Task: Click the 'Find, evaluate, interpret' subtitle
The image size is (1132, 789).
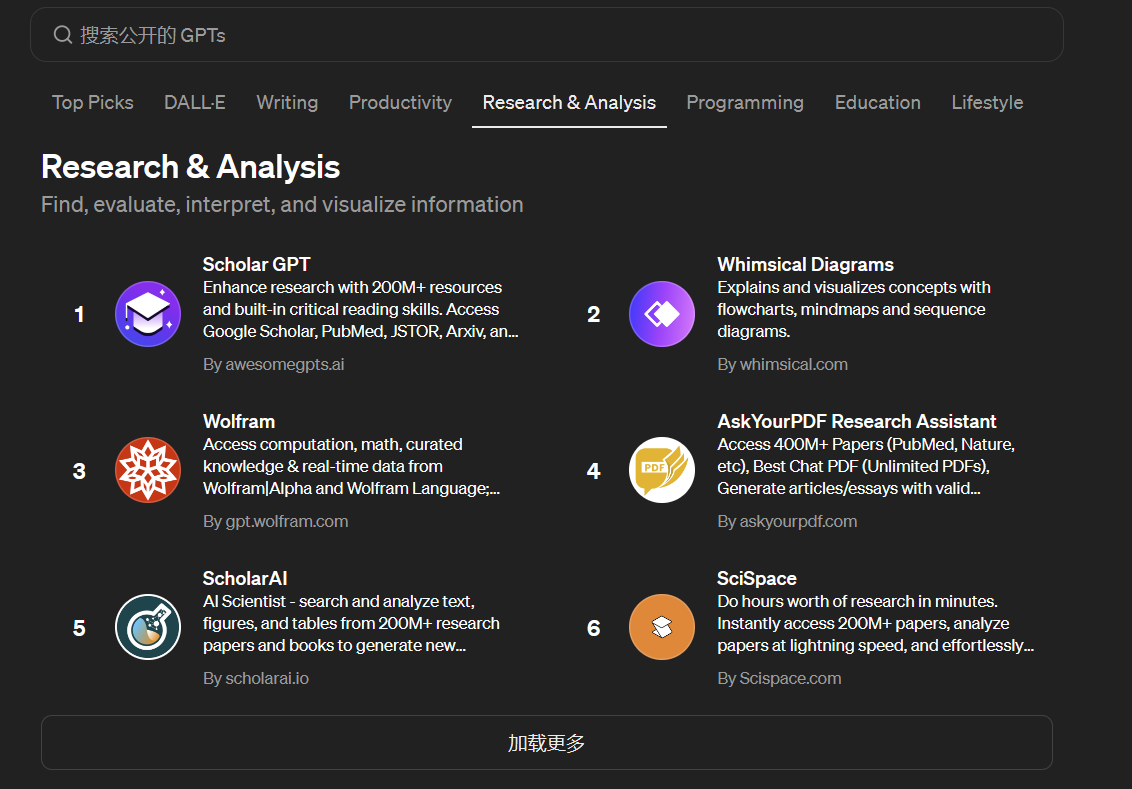Action: point(282,205)
